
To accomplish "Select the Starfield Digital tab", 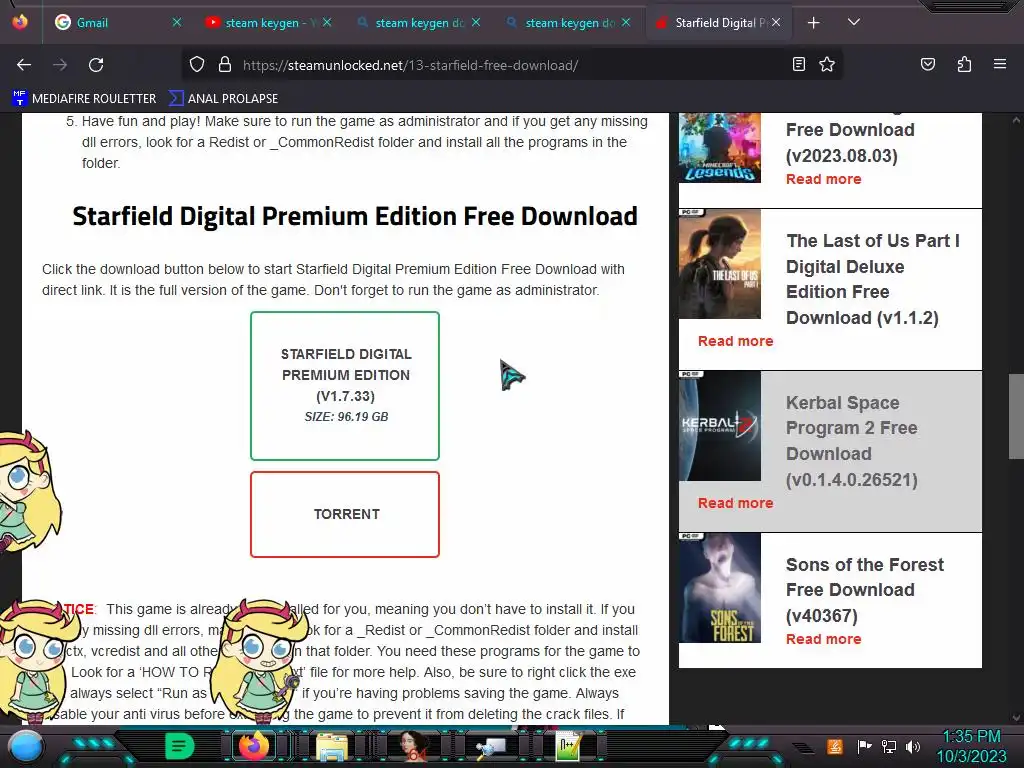I will click(x=718, y=23).
